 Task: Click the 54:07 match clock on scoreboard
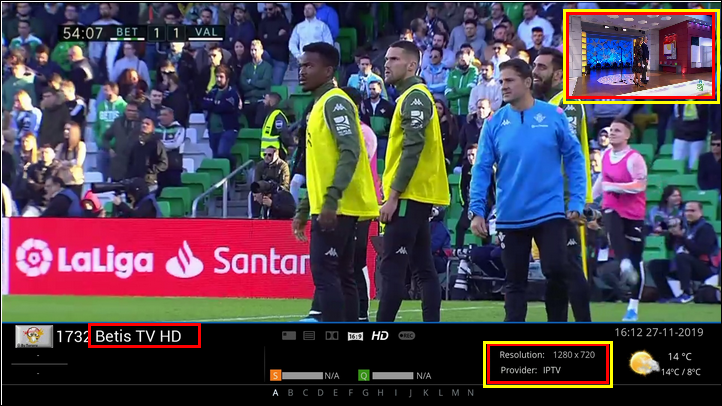[x=83, y=33]
